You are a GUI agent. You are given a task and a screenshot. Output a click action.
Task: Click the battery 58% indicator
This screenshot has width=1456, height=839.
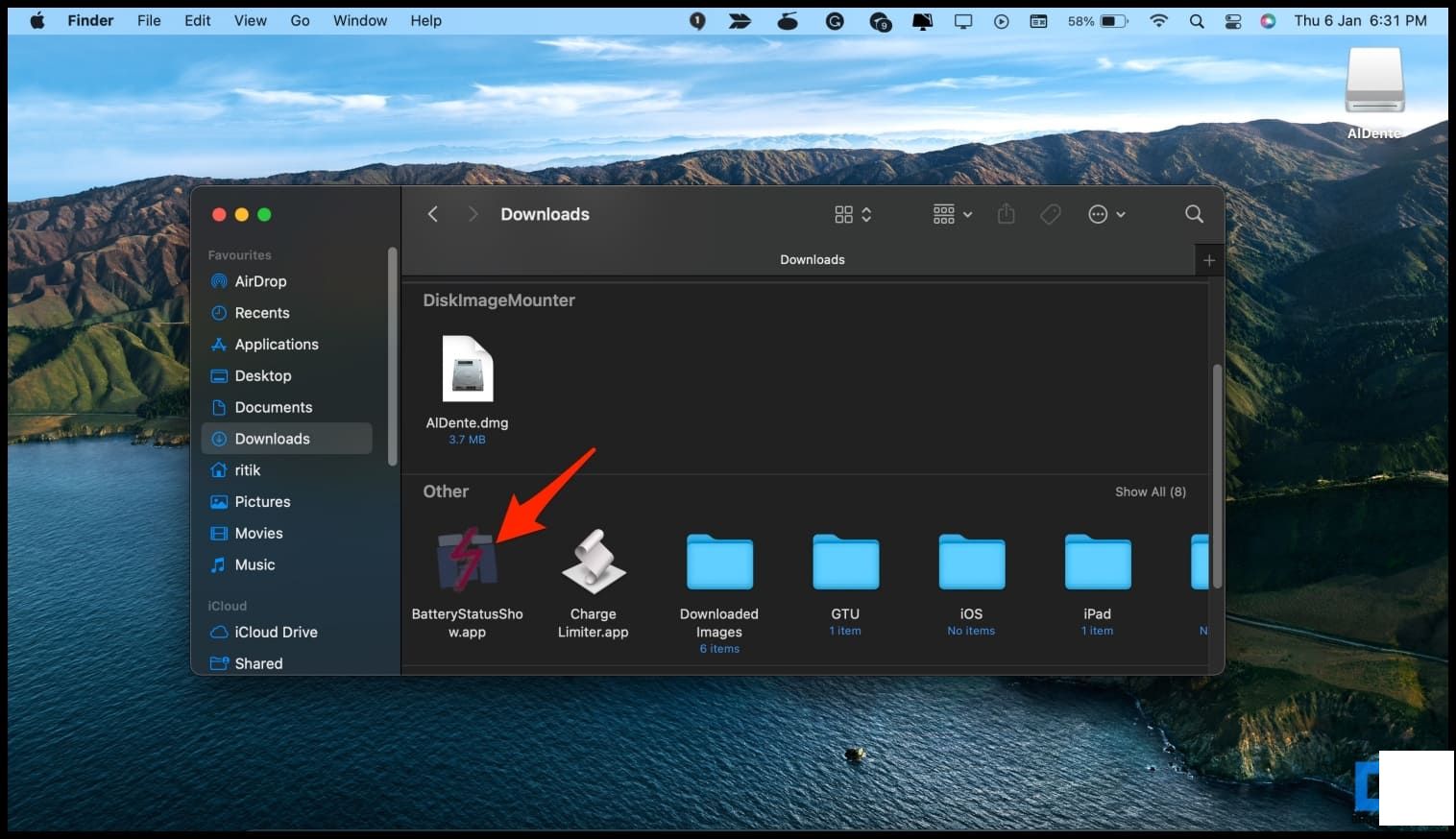pyautogui.click(x=1098, y=20)
